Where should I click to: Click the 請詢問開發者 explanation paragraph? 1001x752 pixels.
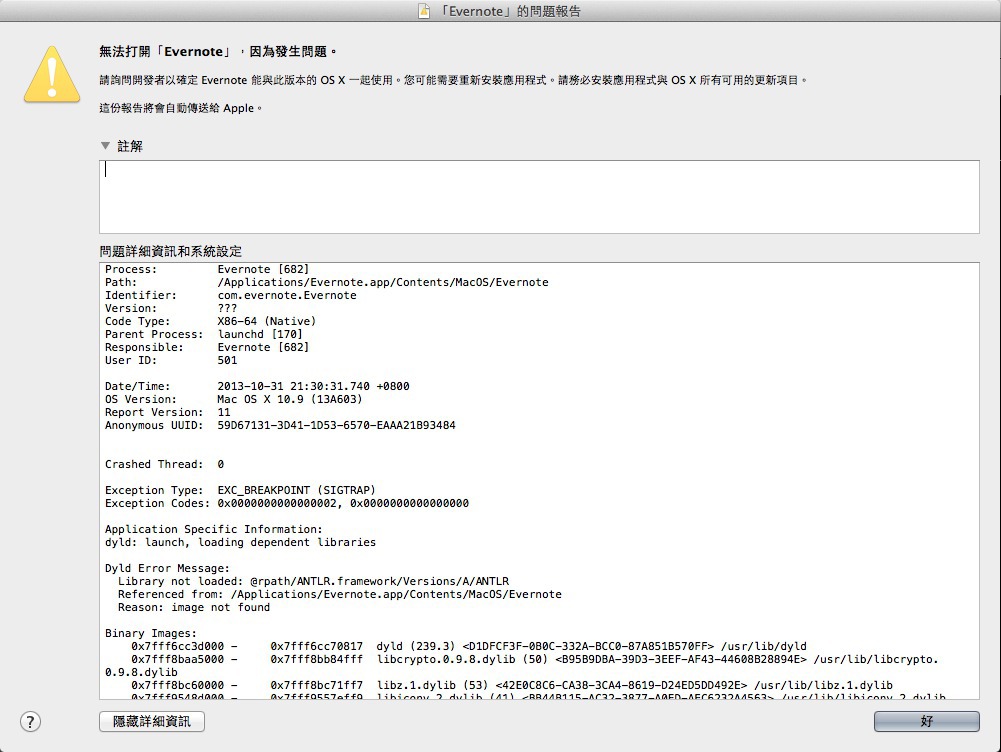click(x=453, y=80)
